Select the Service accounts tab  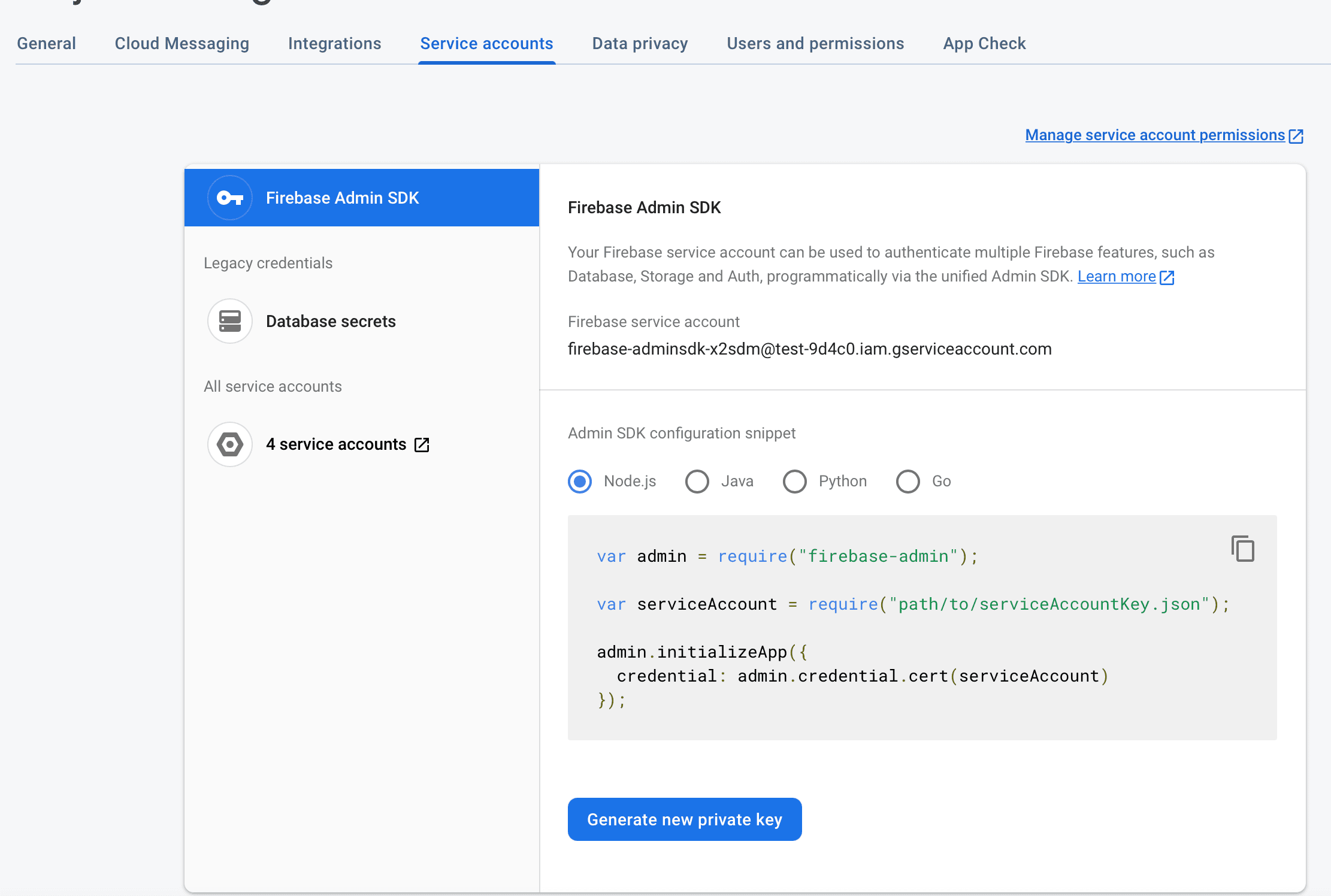click(486, 44)
